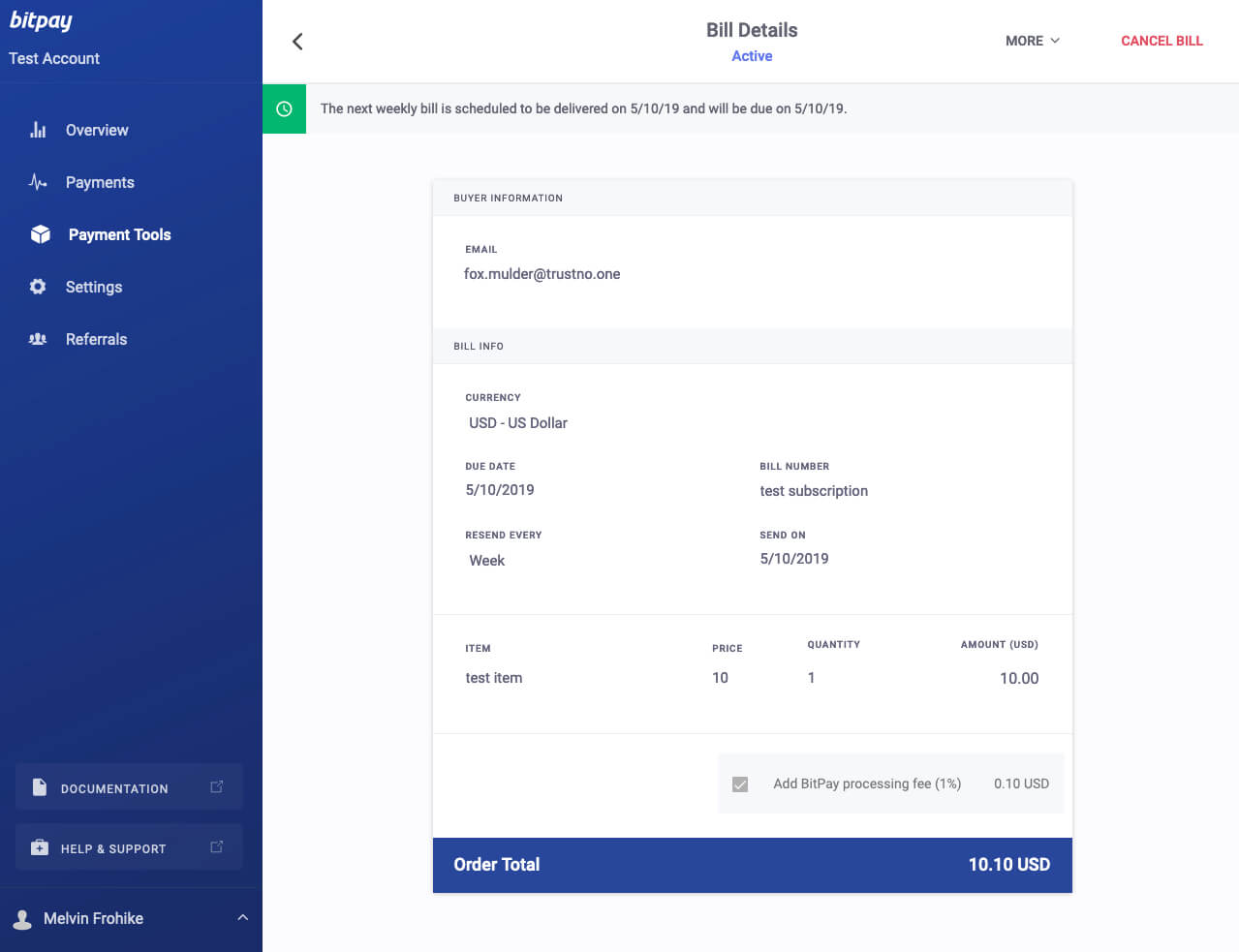This screenshot has width=1239, height=952.
Task: Click the Help & Support medkit icon
Action: tap(39, 847)
